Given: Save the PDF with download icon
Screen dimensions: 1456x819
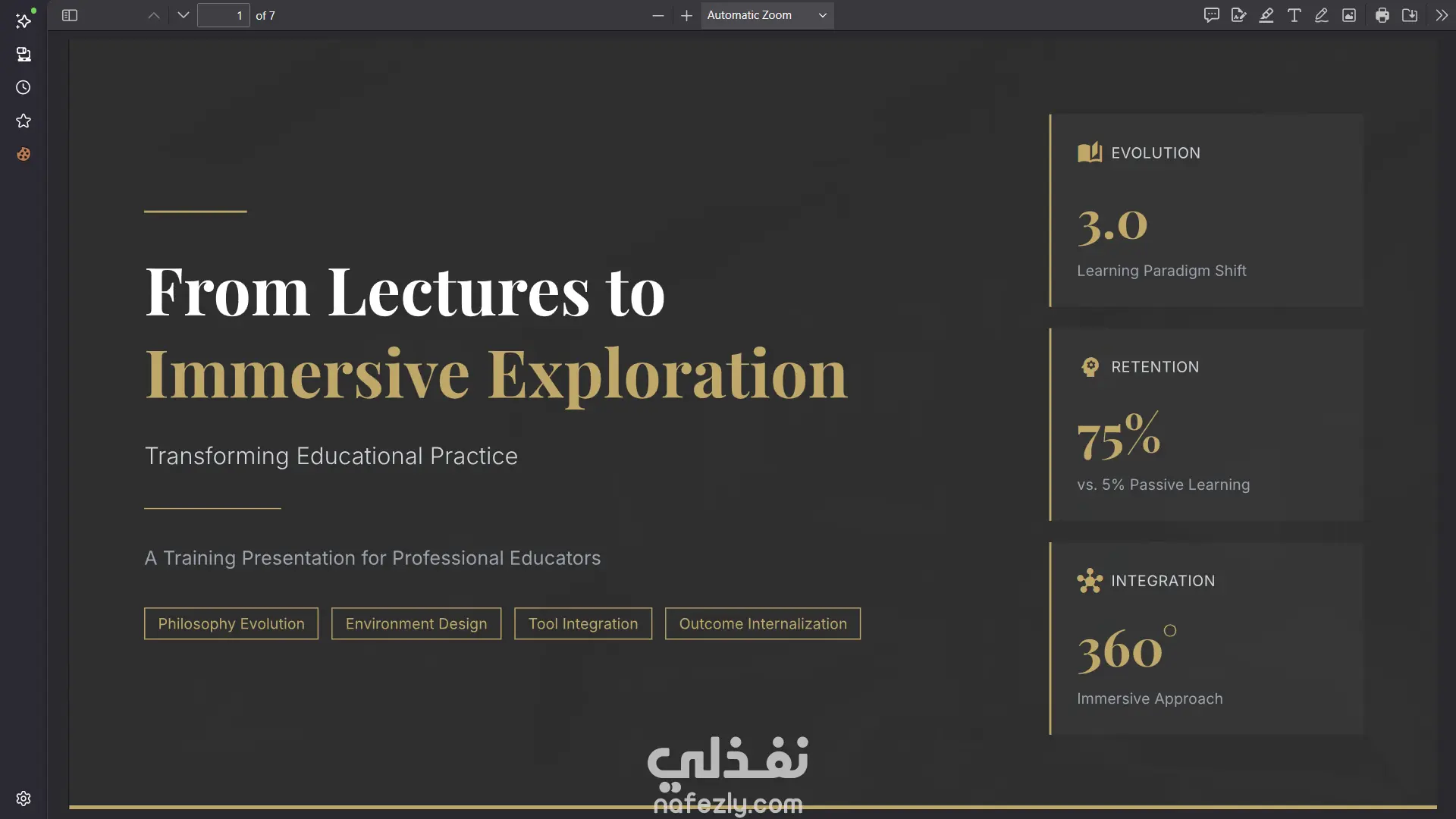Looking at the screenshot, I should coord(1409,15).
